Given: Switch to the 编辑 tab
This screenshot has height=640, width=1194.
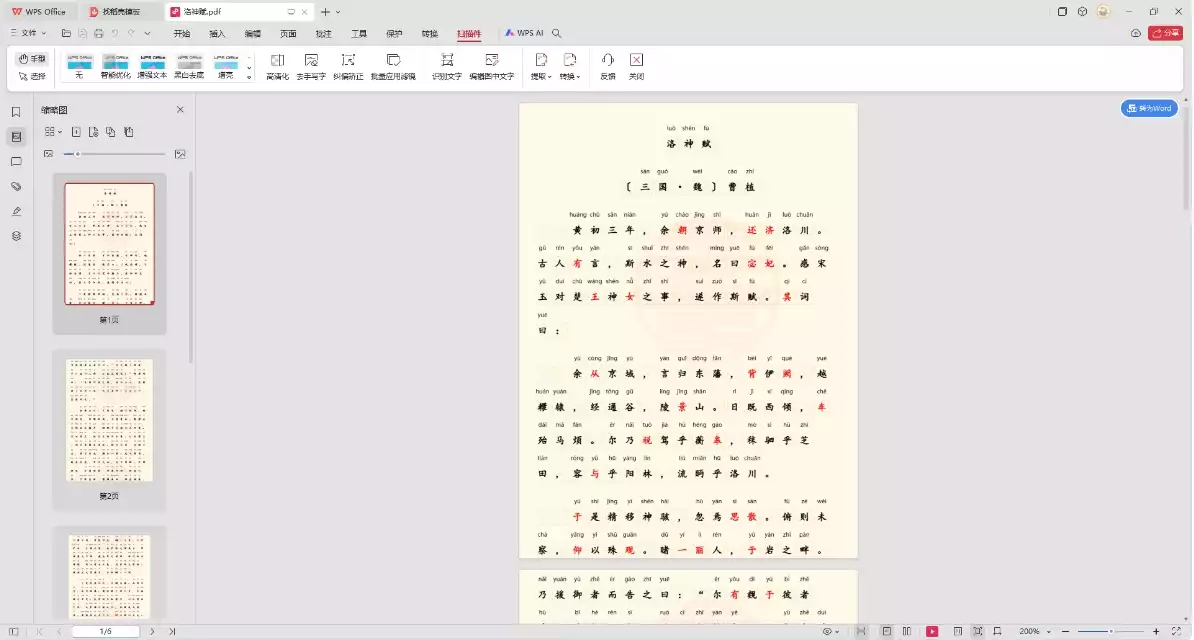Looking at the screenshot, I should pyautogui.click(x=253, y=34).
